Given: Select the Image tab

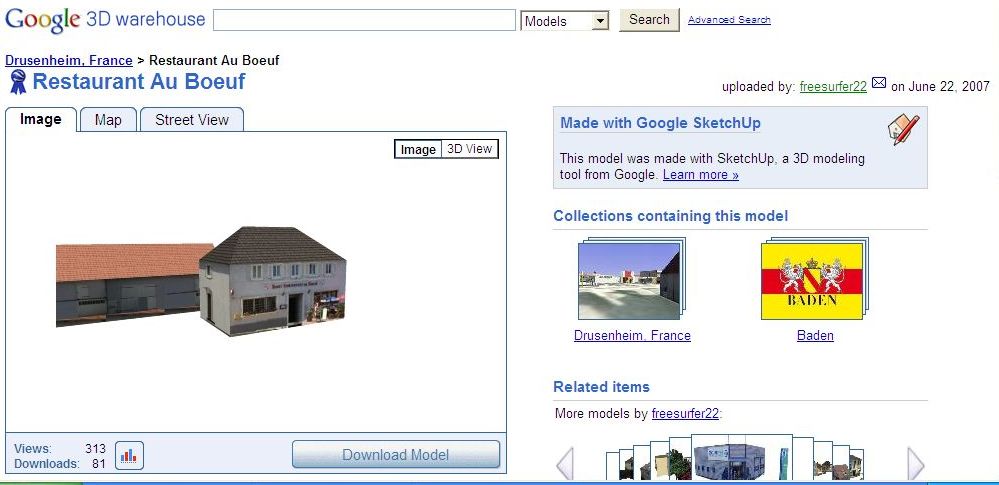Looking at the screenshot, I should [x=41, y=120].
